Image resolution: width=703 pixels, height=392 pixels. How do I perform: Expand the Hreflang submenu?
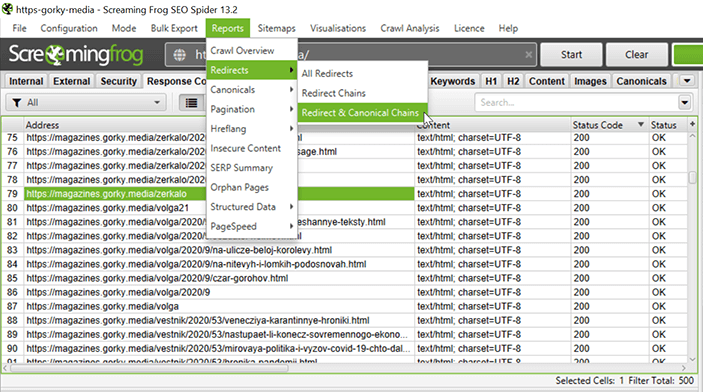pyautogui.click(x=252, y=129)
